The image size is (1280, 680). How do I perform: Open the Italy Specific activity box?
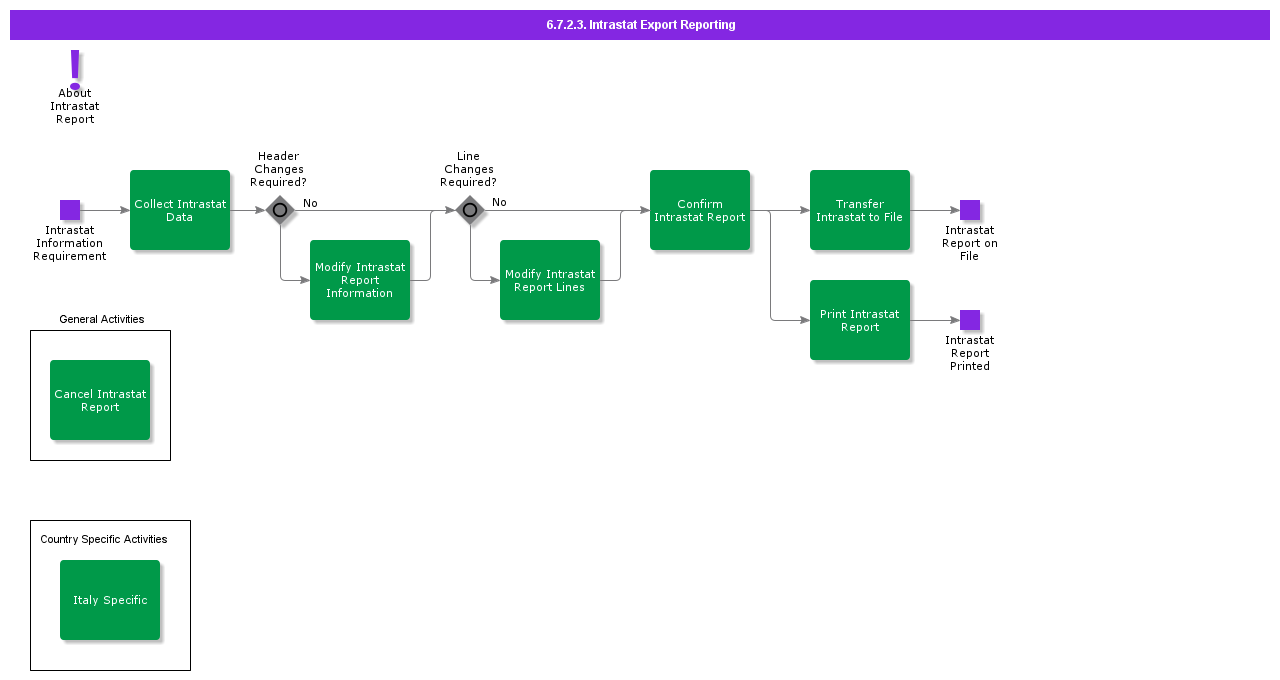pyautogui.click(x=110, y=600)
